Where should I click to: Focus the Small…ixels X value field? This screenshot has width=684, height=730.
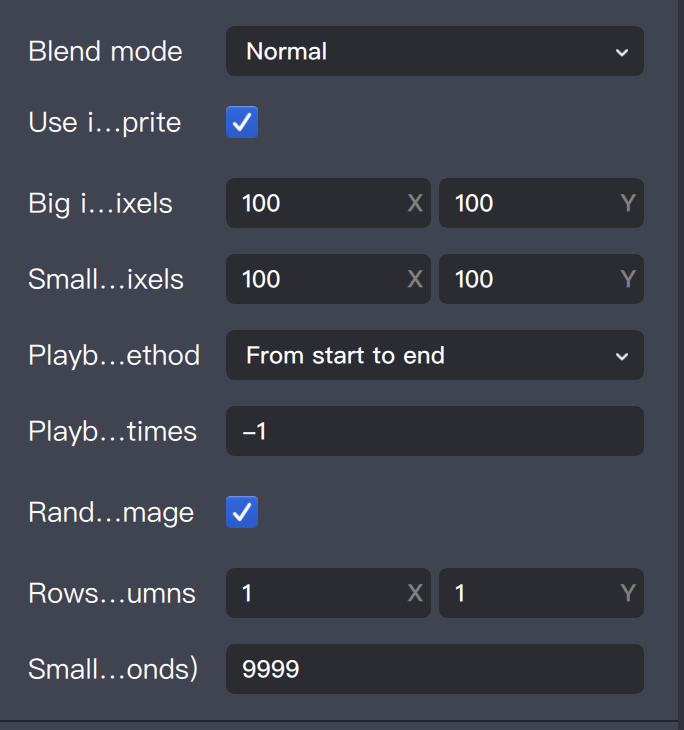coord(320,279)
